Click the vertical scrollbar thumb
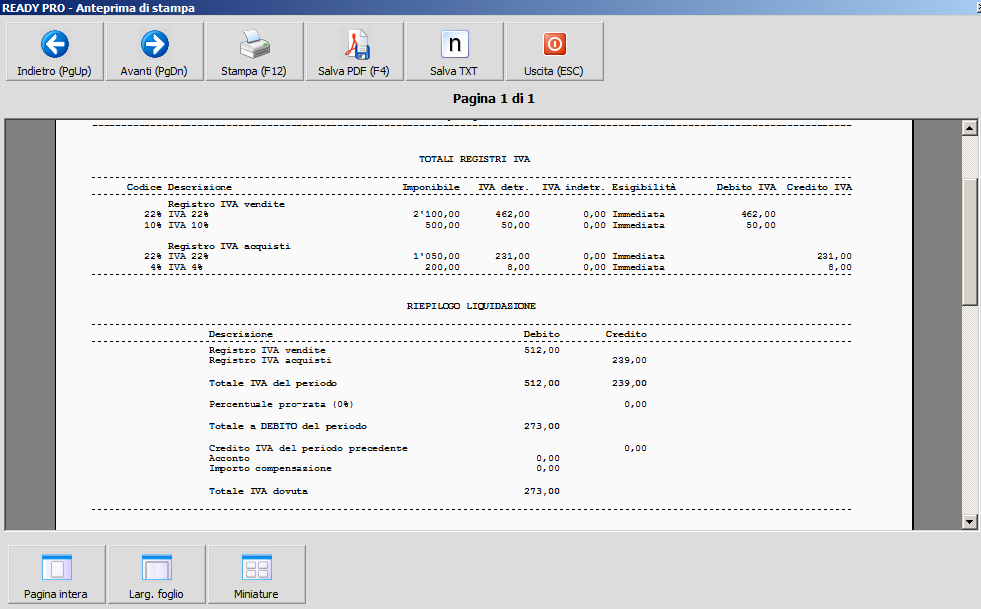The height and width of the screenshot is (609, 981). point(969,241)
